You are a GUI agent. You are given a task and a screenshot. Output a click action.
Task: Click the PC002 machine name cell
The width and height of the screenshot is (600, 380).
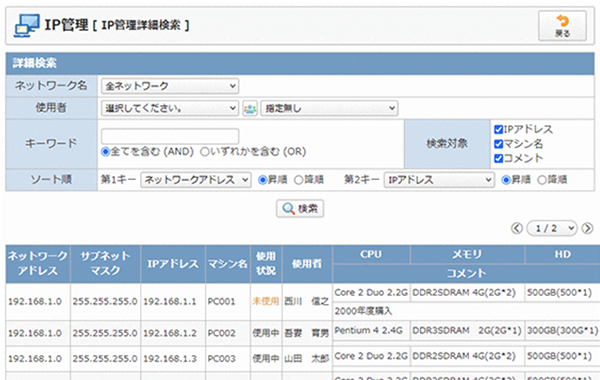(228, 333)
